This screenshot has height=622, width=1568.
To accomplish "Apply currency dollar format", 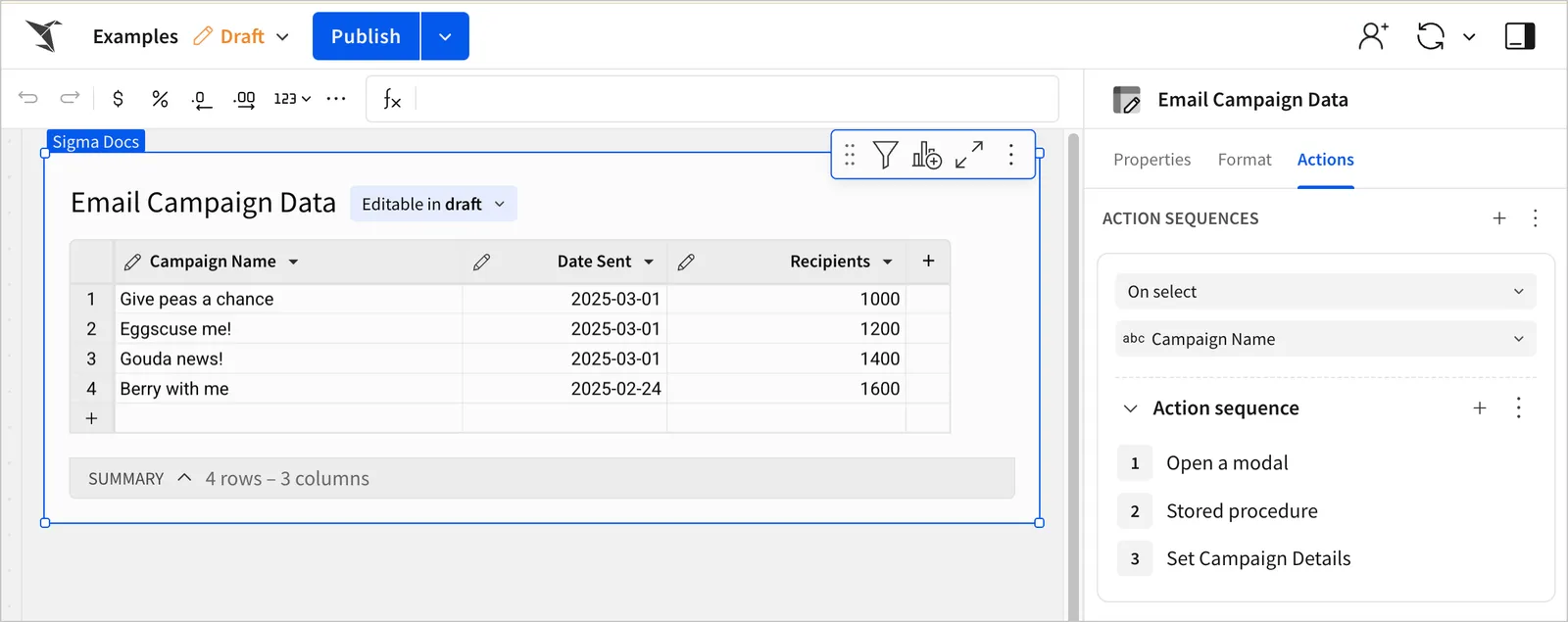I will point(118,98).
